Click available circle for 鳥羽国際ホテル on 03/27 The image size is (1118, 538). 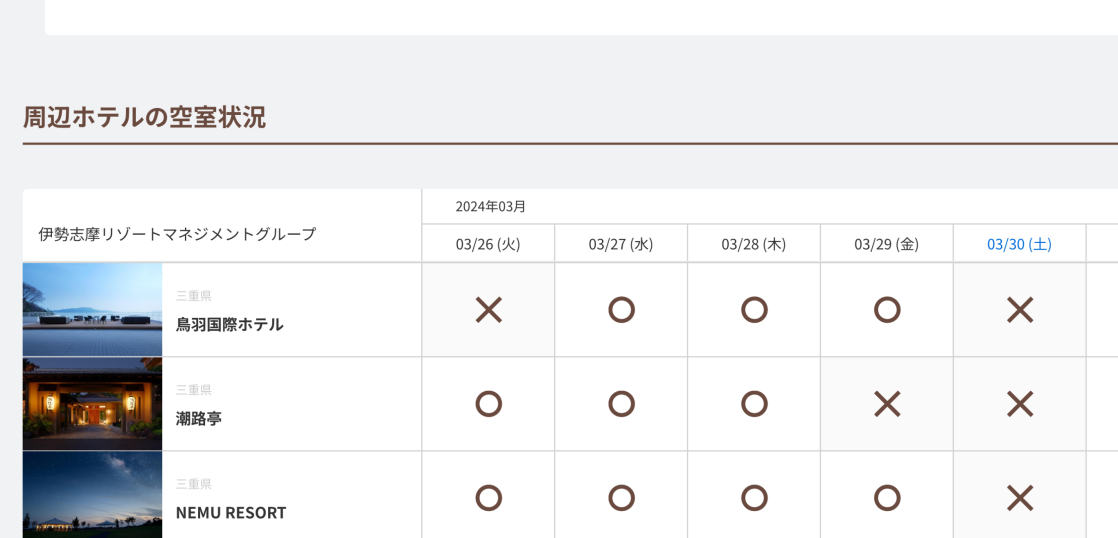point(621,310)
